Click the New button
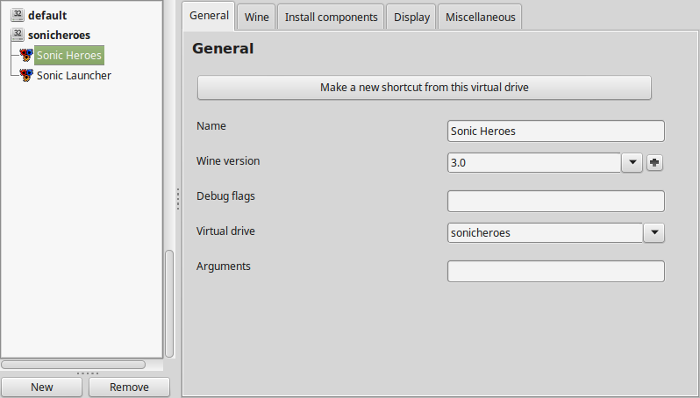This screenshot has height=398, width=700. [42, 387]
